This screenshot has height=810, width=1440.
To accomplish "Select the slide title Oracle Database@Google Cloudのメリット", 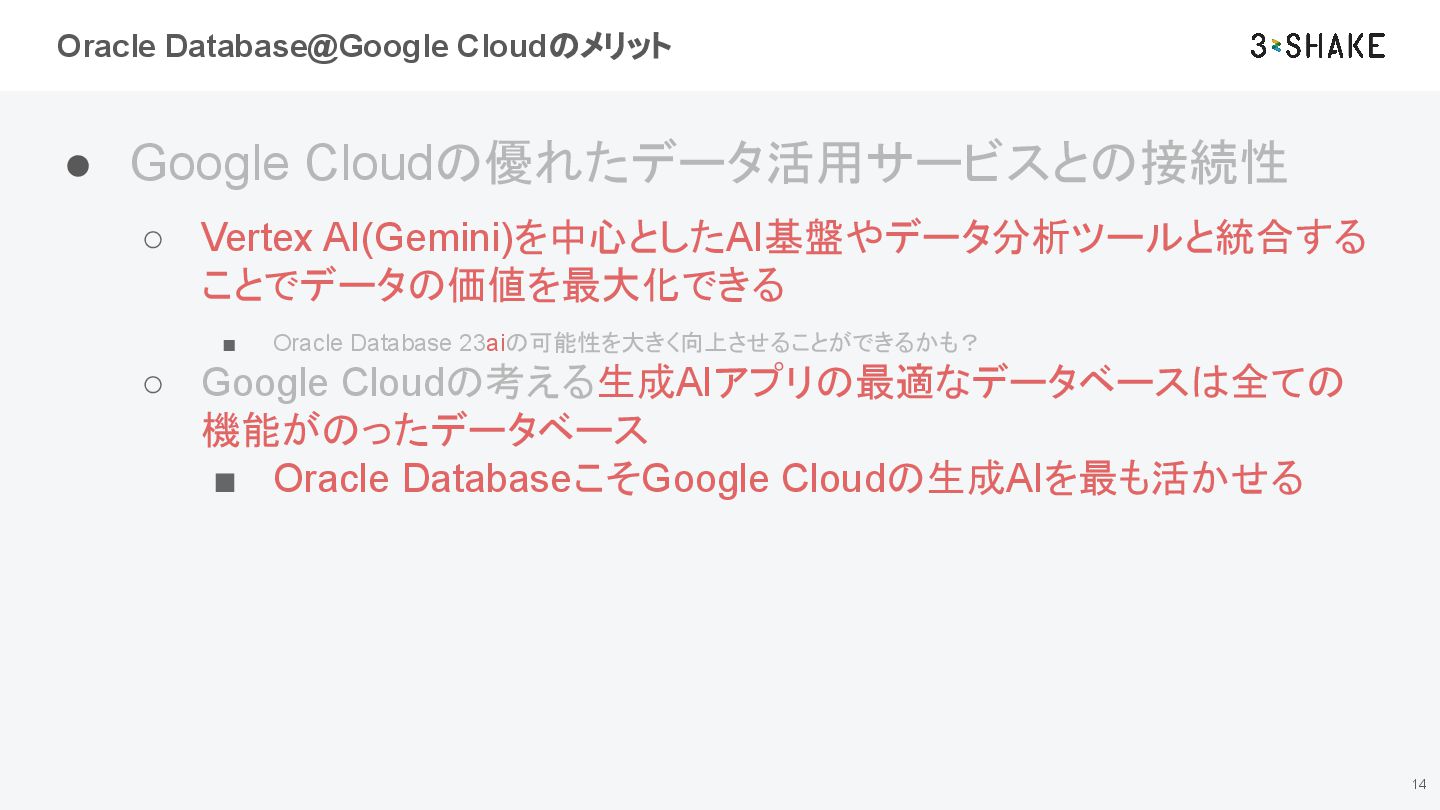I will (x=364, y=46).
